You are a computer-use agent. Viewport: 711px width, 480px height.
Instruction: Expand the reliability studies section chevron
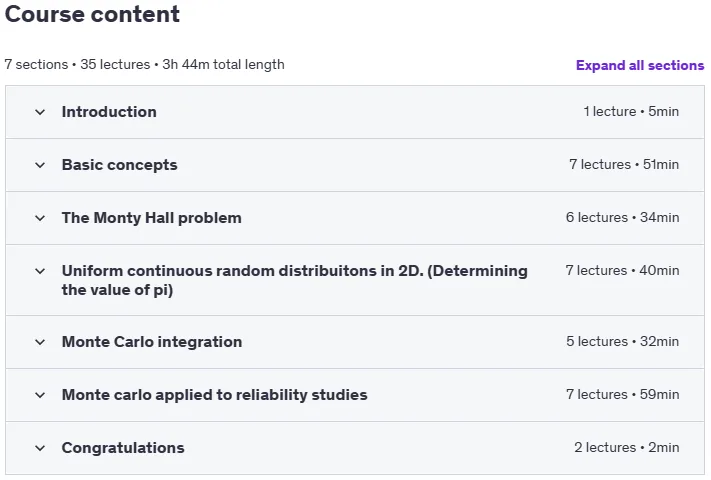[x=40, y=395]
